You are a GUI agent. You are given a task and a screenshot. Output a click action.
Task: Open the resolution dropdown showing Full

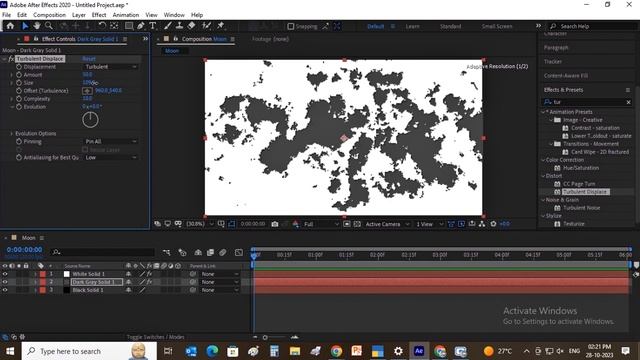coord(321,224)
